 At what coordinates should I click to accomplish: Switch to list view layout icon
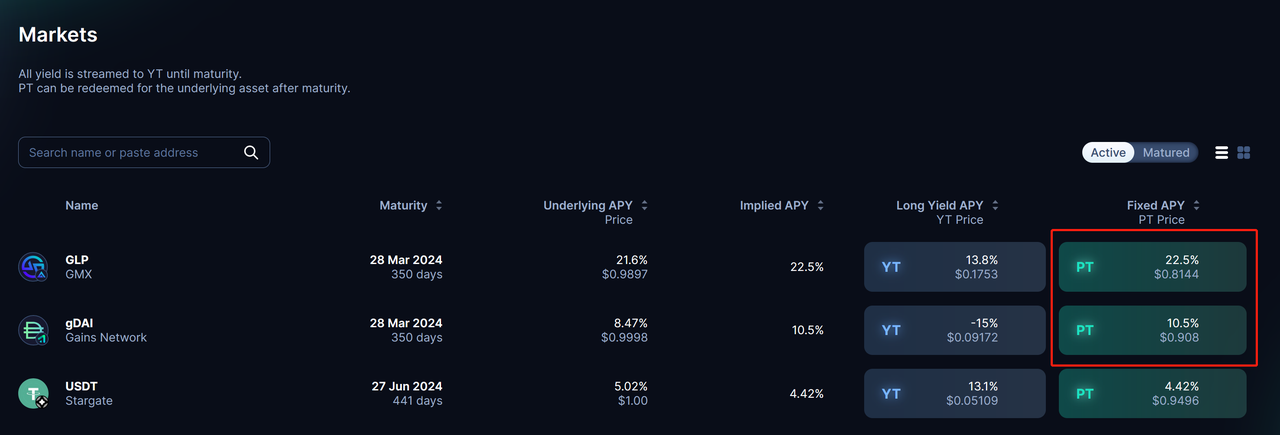pos(1221,153)
